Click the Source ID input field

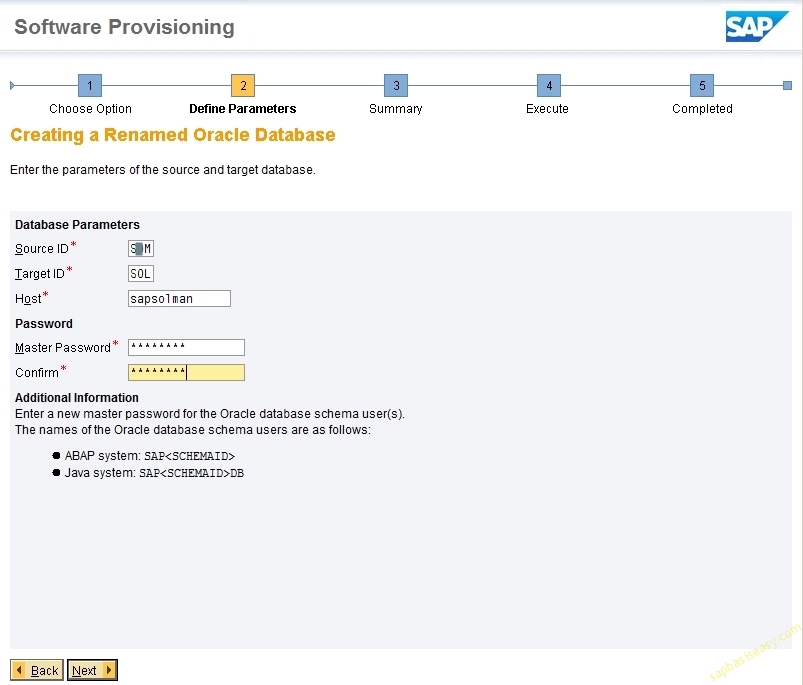click(141, 249)
